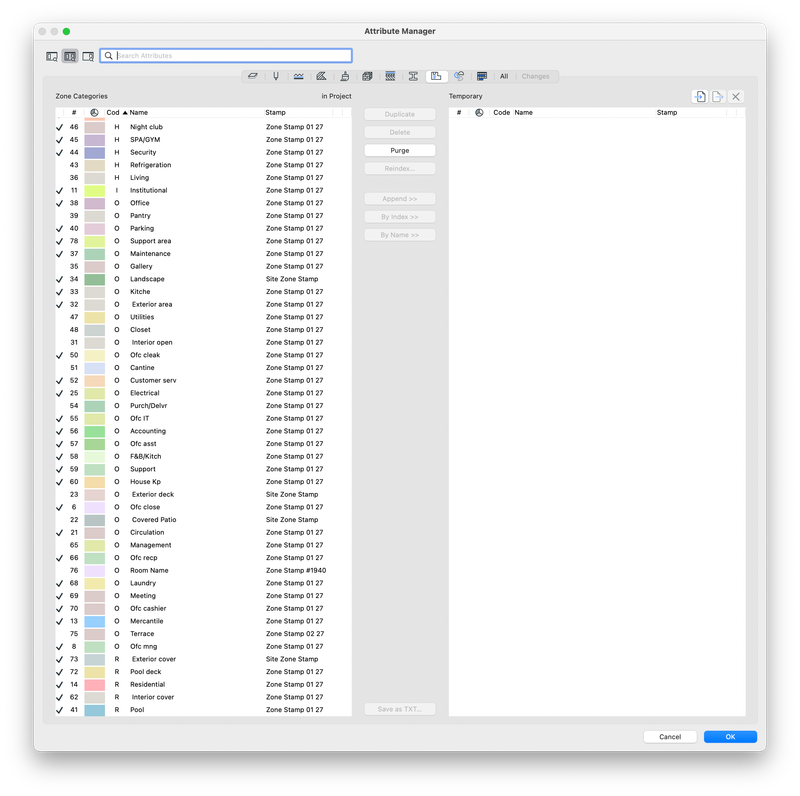
Task: Open the Surfaces attribute tab
Action: pyautogui.click(x=344, y=77)
